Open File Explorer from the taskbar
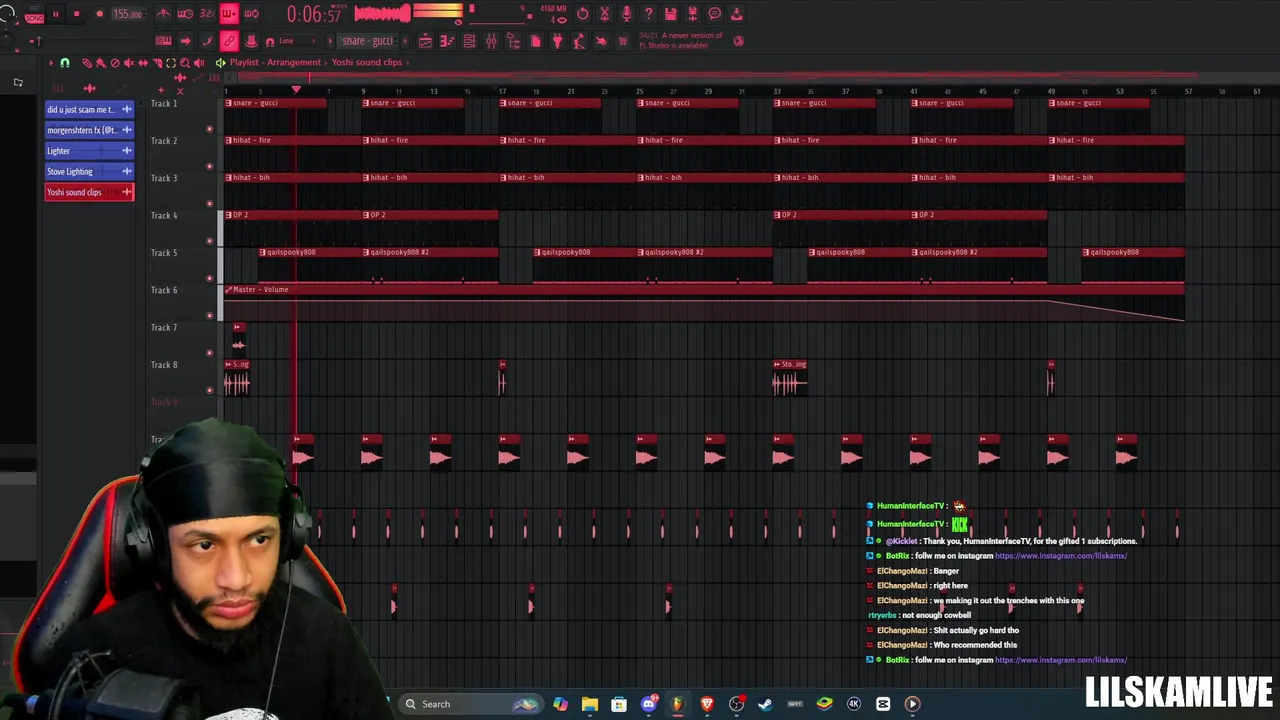 tap(590, 704)
